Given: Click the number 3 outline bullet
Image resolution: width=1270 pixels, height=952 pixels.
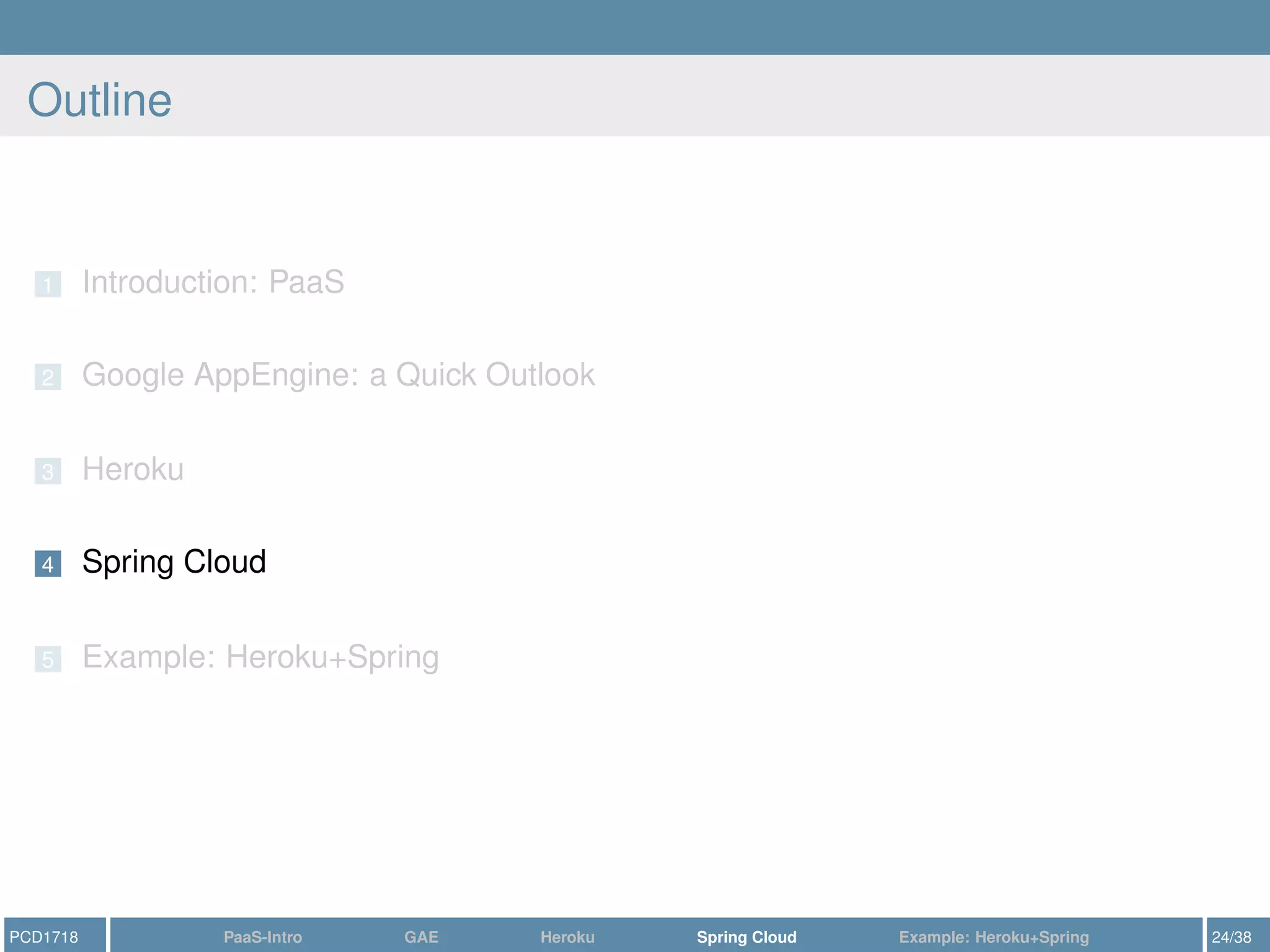Looking at the screenshot, I should tap(48, 471).
